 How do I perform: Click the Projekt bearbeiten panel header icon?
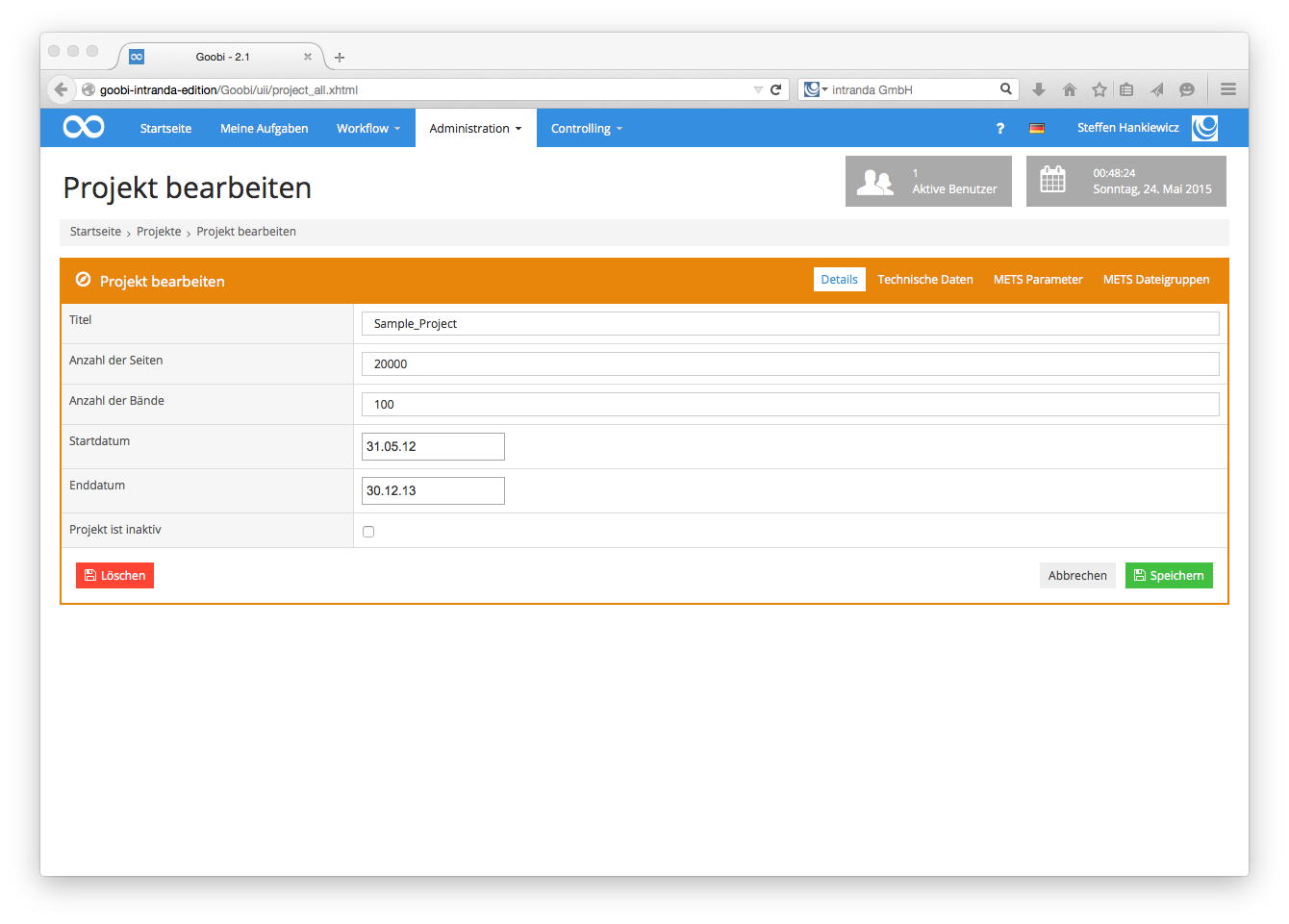pyautogui.click(x=84, y=280)
